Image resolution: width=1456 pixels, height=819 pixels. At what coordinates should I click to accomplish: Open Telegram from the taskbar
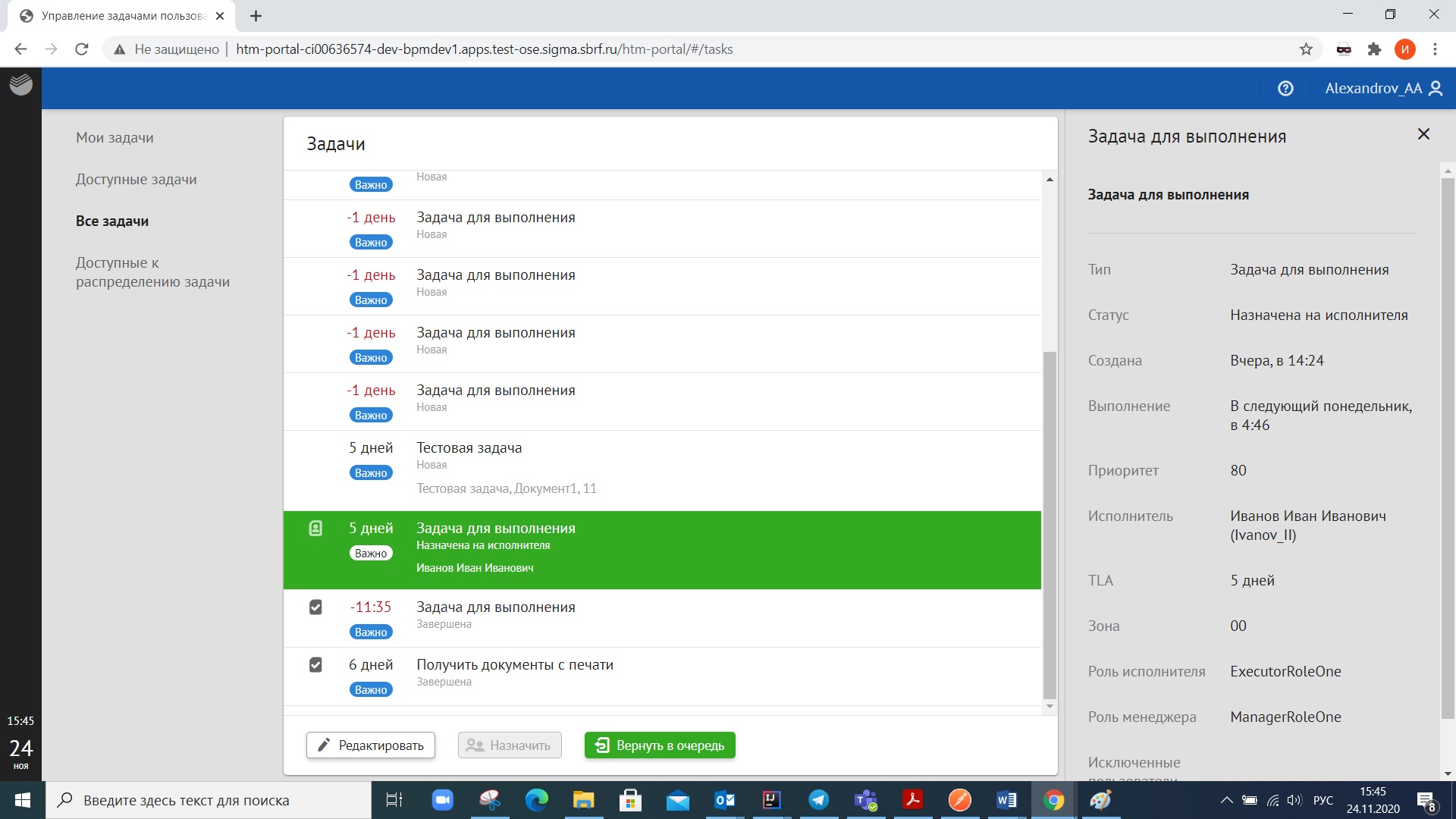pos(818,800)
